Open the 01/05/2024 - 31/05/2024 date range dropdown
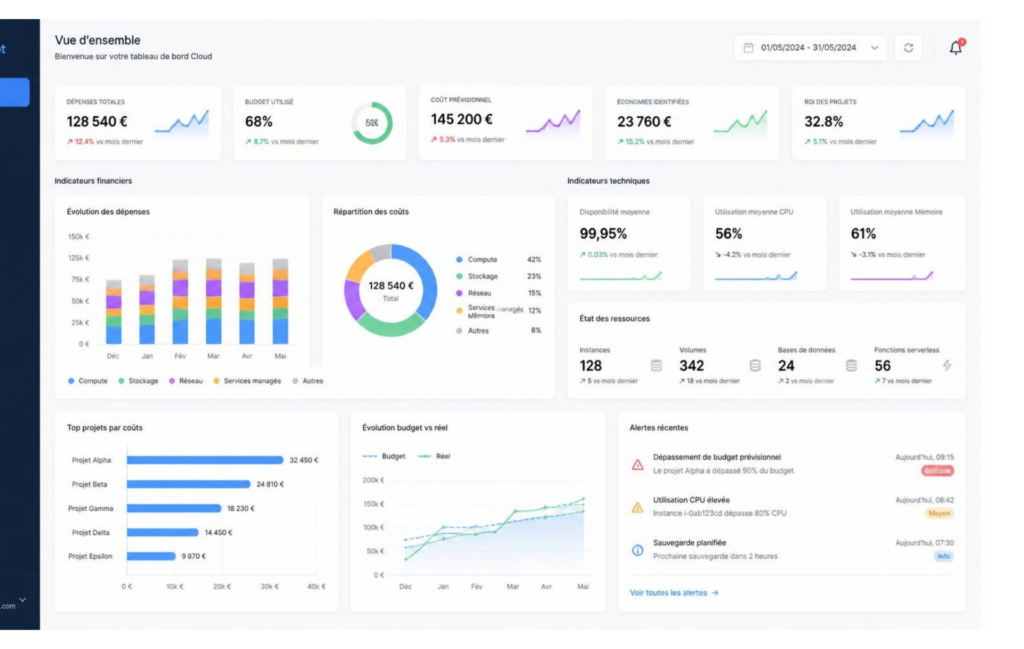The height and width of the screenshot is (649, 1024). (x=810, y=48)
